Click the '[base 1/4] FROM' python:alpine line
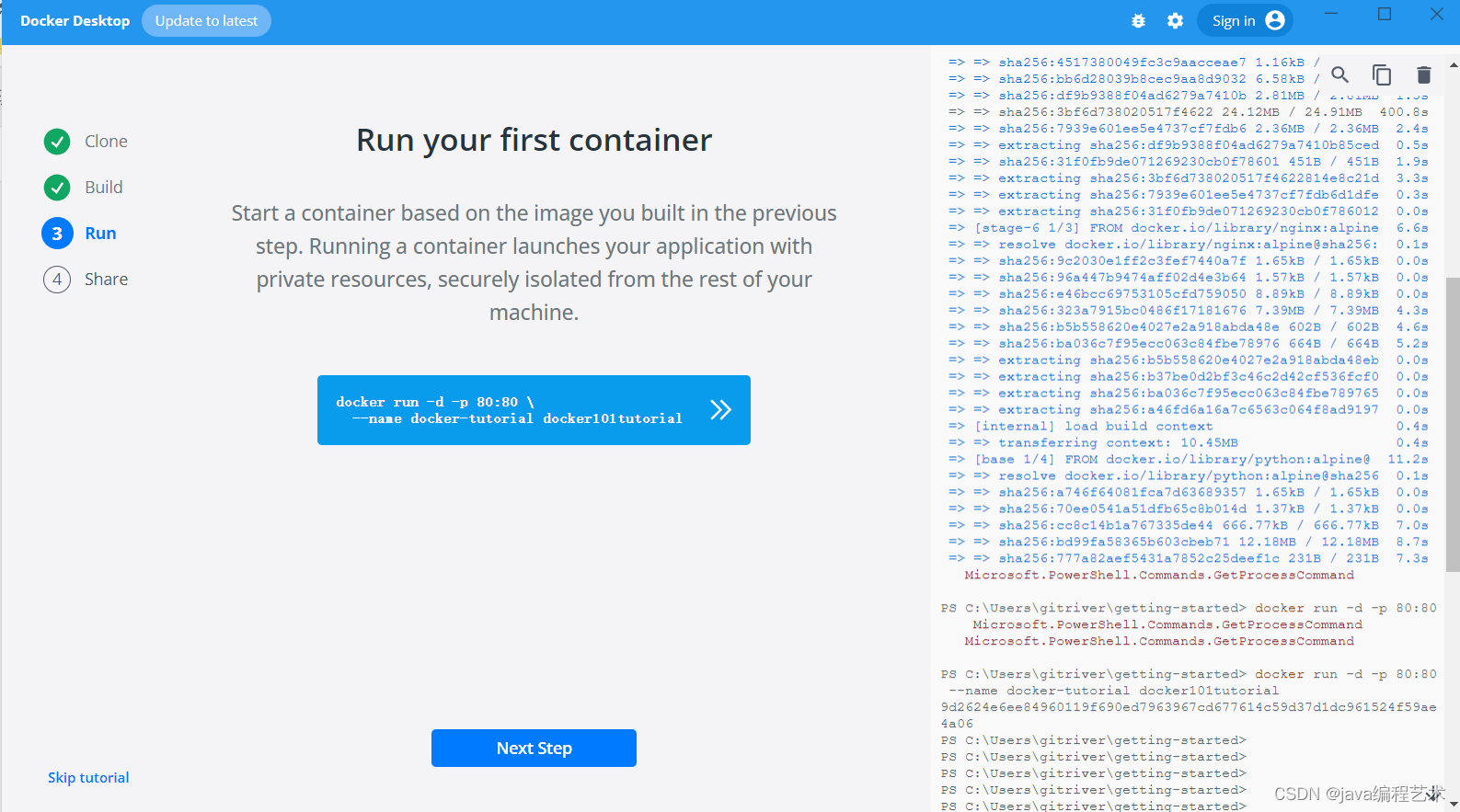 pyautogui.click(x=1189, y=459)
